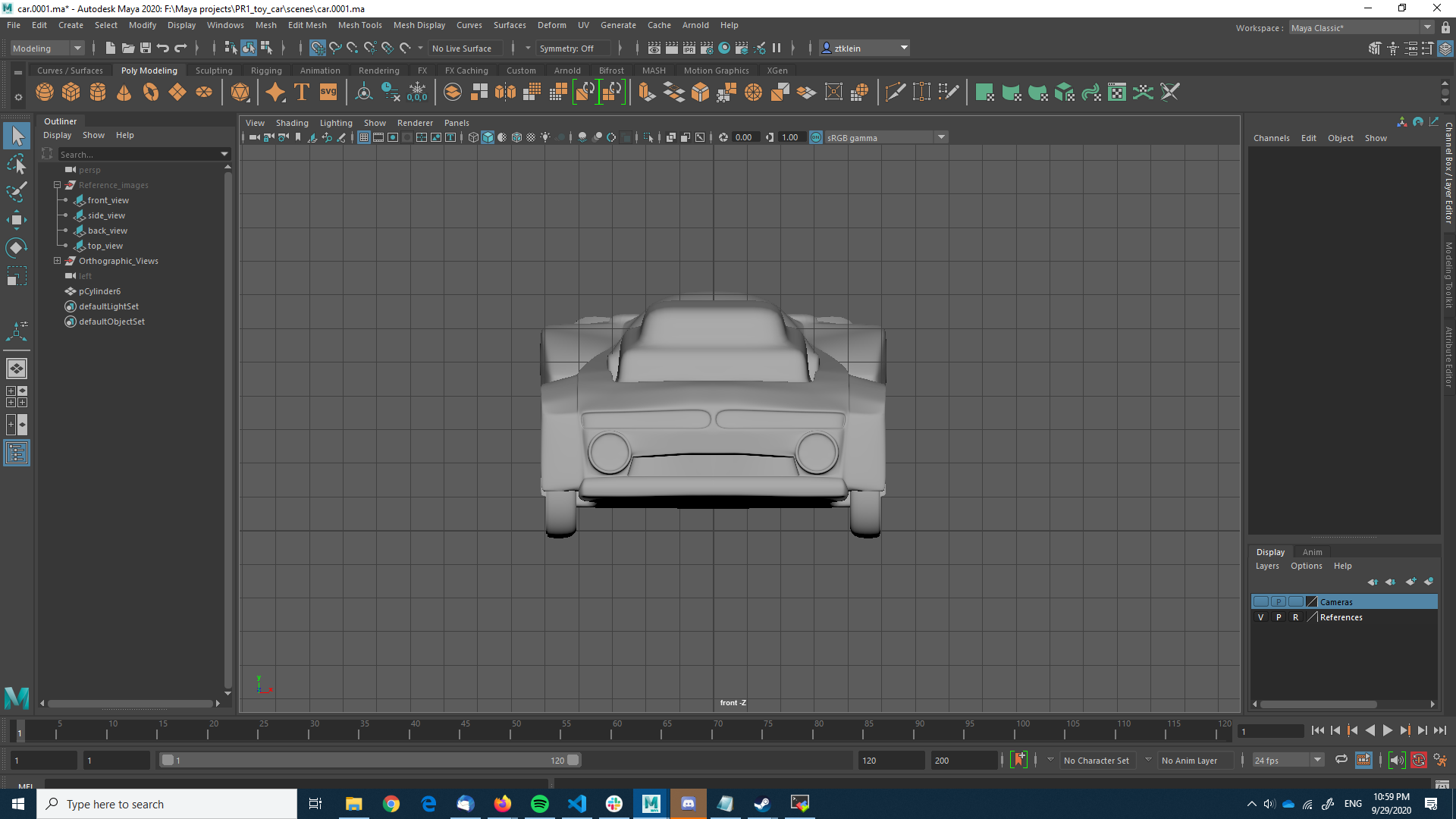1456x819 pixels.
Task: Click the SVG import shelf icon
Action: coord(328,93)
